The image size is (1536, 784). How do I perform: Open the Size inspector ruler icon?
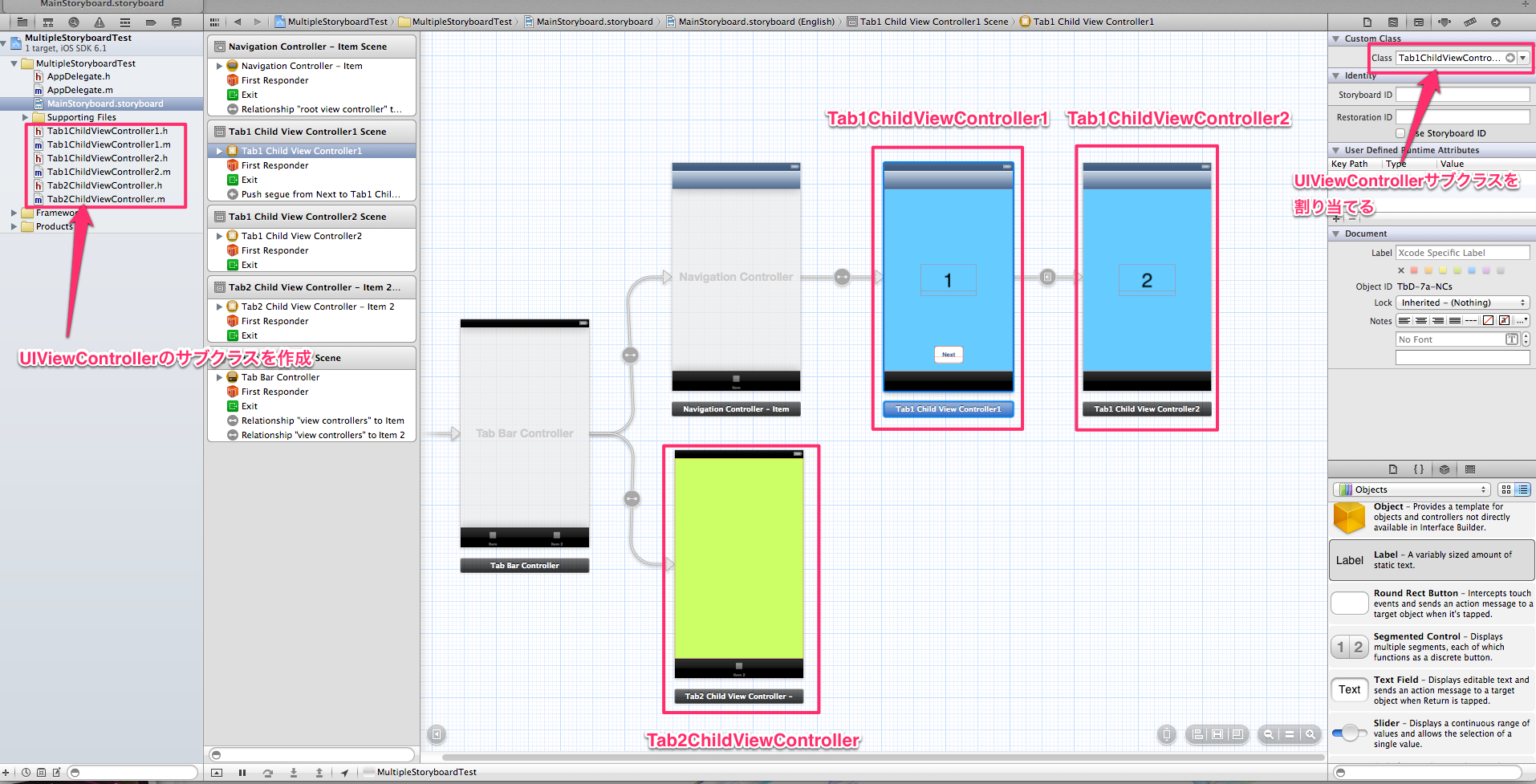tap(1469, 22)
